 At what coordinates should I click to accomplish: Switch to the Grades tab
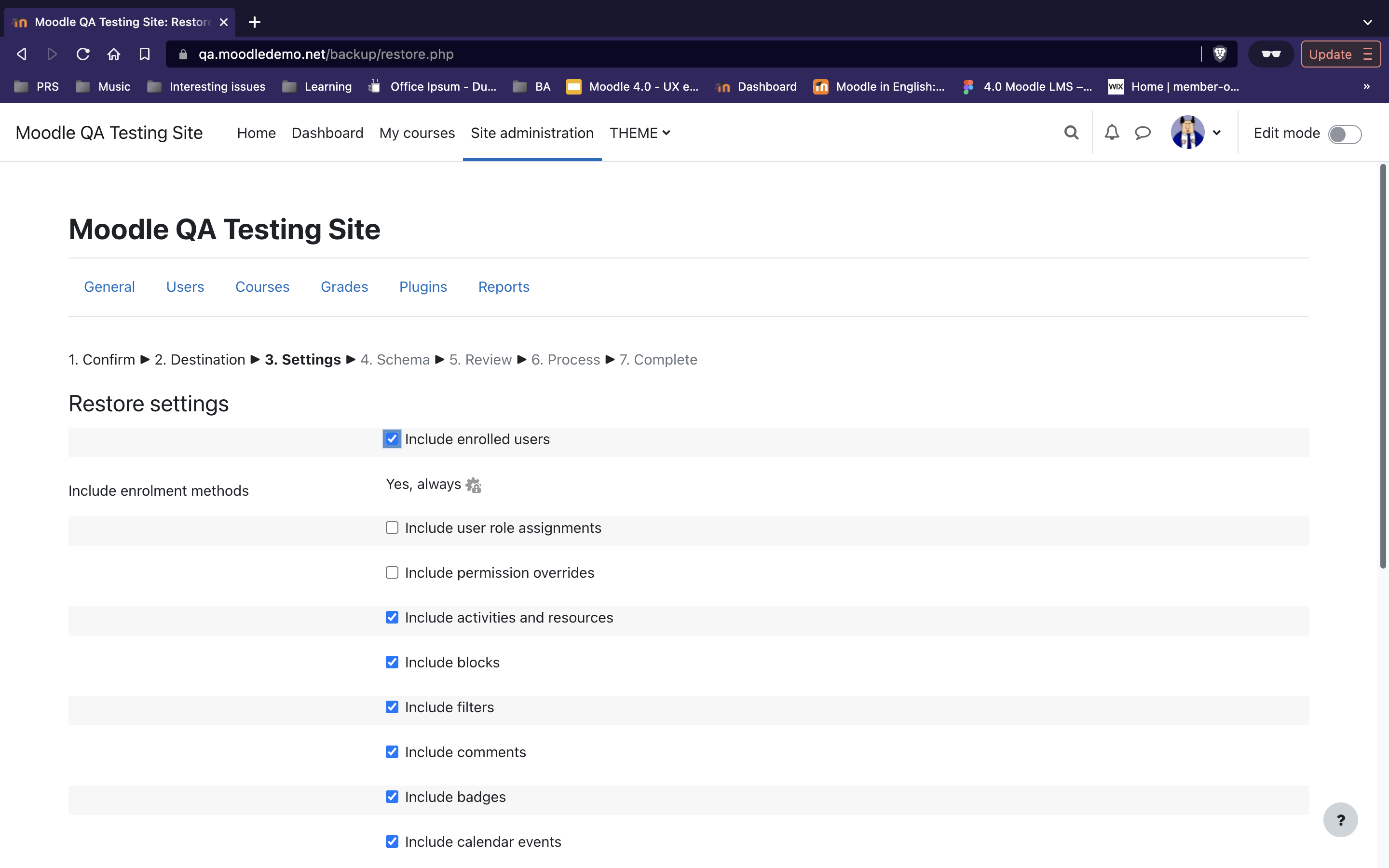[x=344, y=286]
